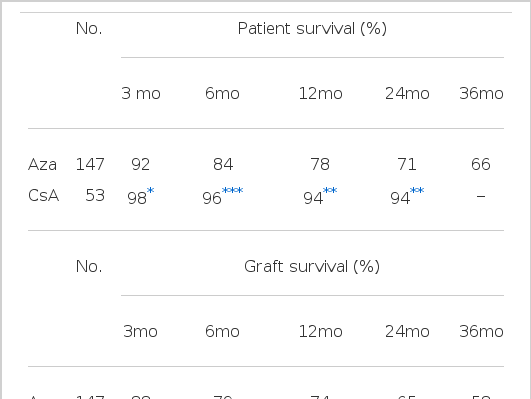Select the 'Aza' row label in patient table
The height and width of the screenshot is (399, 531).
(x=42, y=165)
